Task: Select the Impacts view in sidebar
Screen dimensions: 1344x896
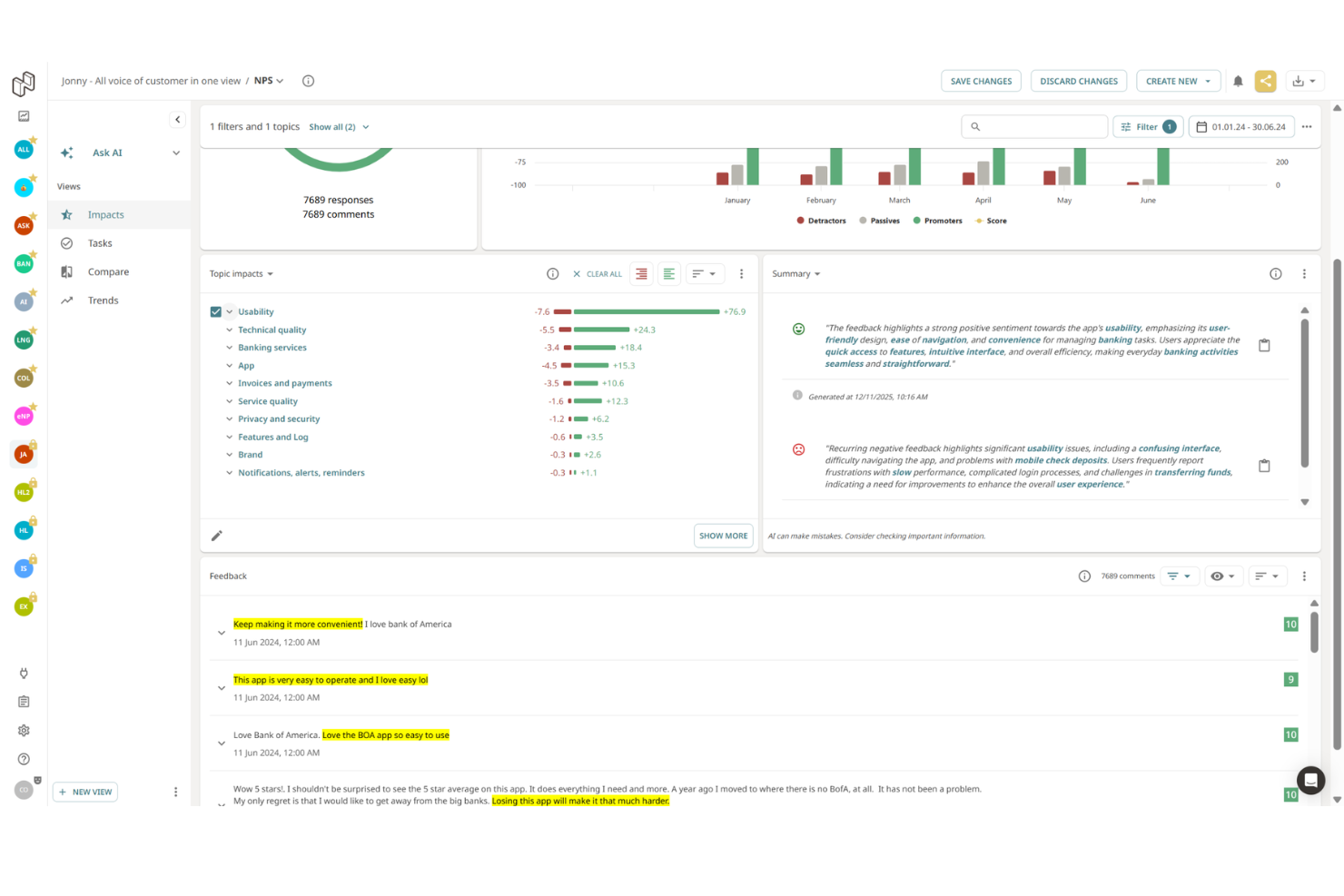Action: click(x=105, y=214)
